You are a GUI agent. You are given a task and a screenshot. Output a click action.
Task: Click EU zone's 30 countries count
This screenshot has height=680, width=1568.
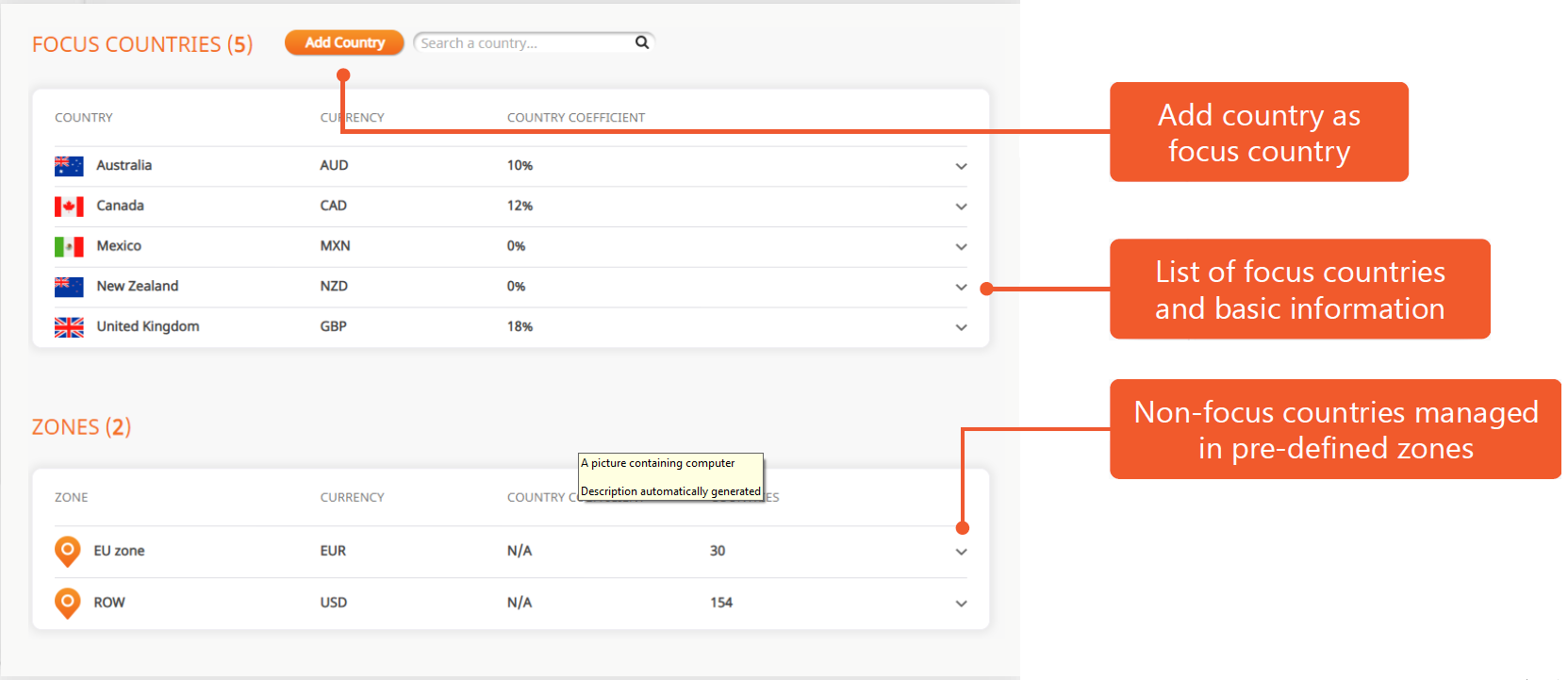pyautogui.click(x=718, y=551)
